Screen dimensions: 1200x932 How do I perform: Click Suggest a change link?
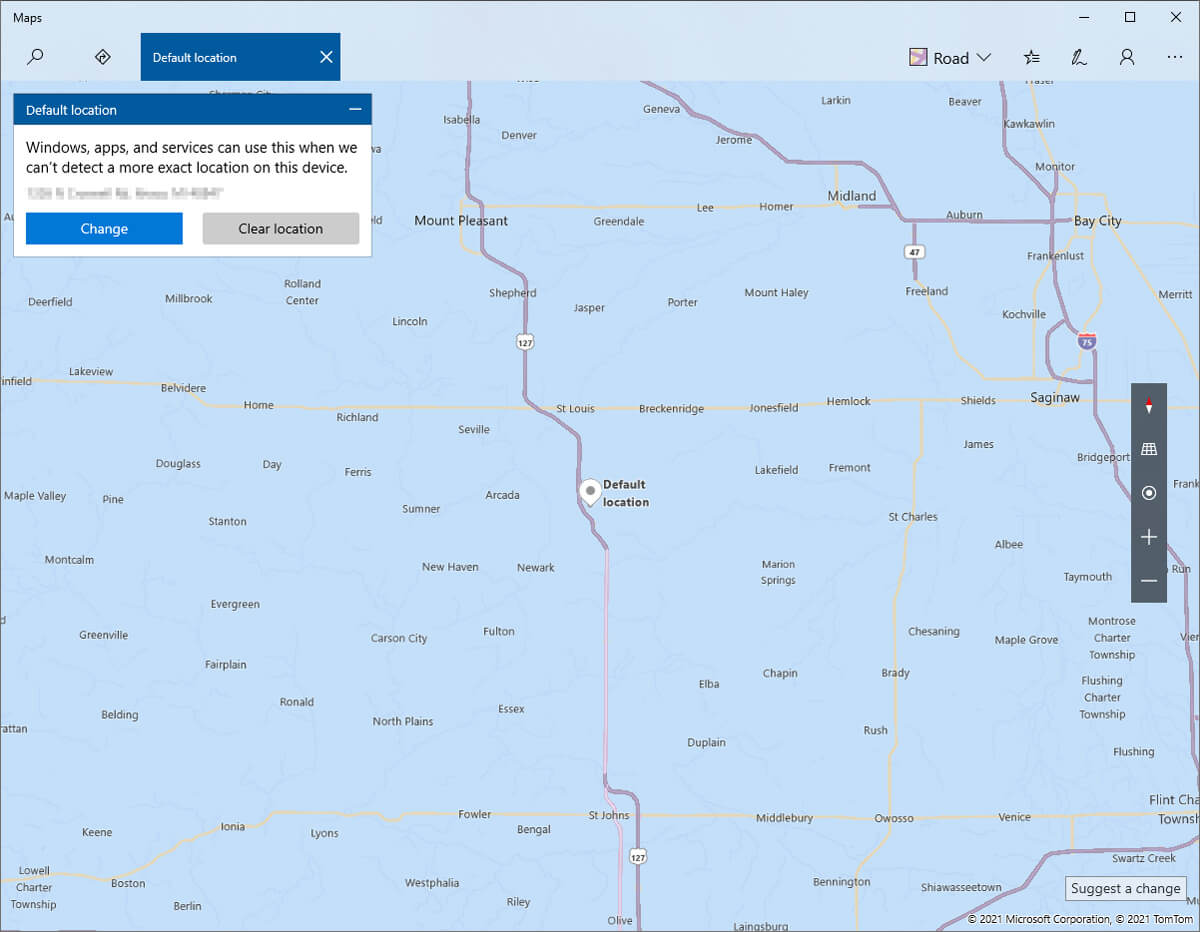click(1125, 888)
